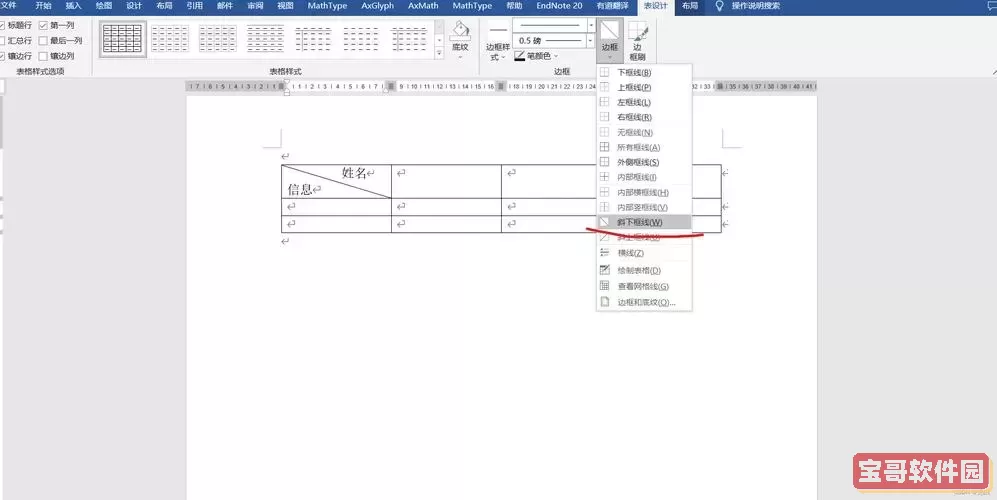Open the AxMath tab

tap(423, 6)
